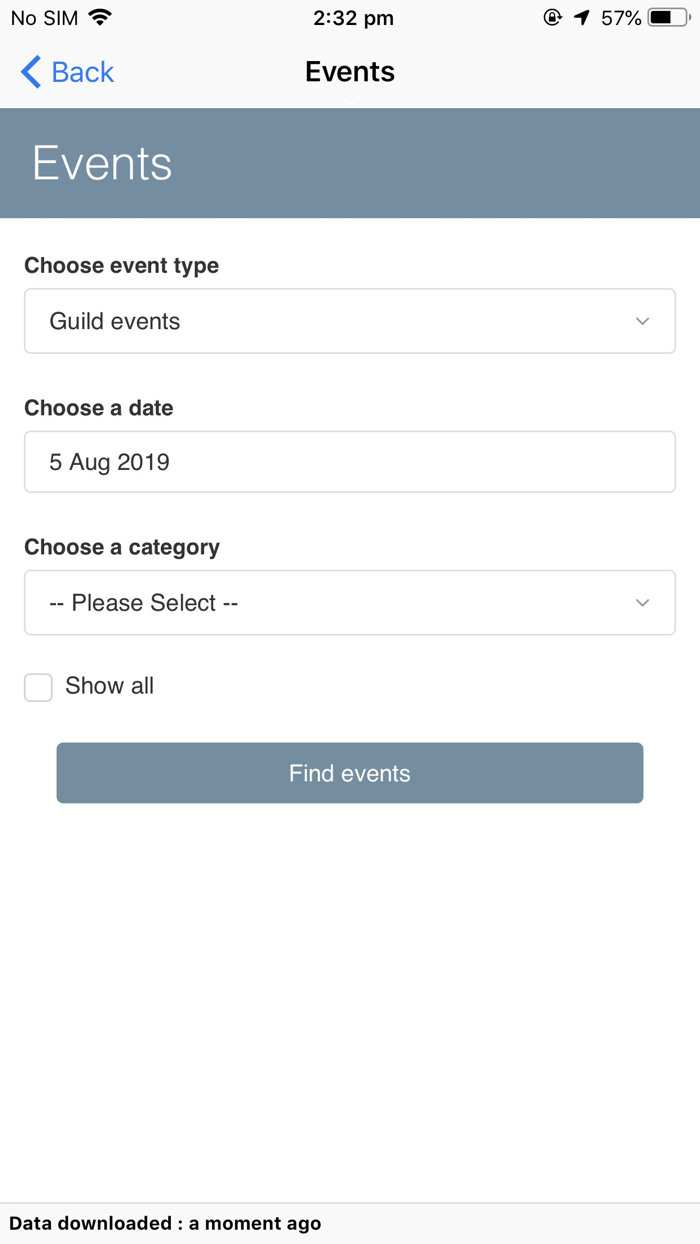Tap the Choose a date label
This screenshot has height=1244, width=700.
click(99, 408)
